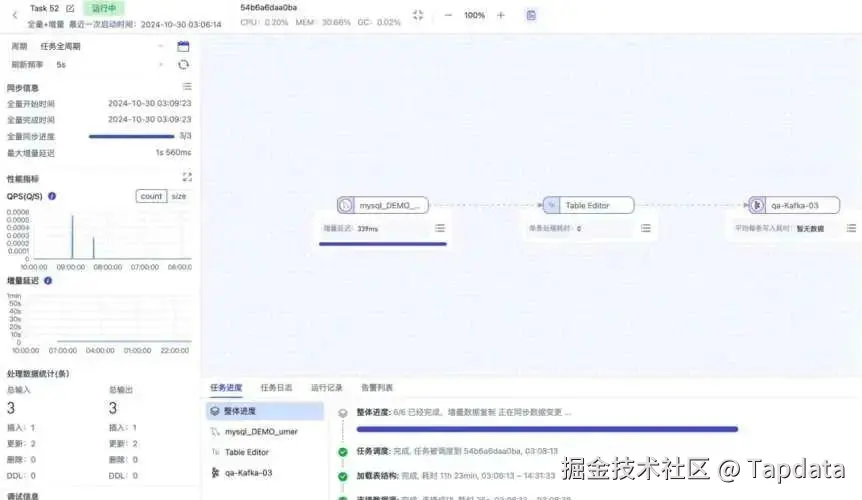Open the 刷新频率 dropdown showing 5s
The height and width of the screenshot is (500, 862).
click(109, 65)
